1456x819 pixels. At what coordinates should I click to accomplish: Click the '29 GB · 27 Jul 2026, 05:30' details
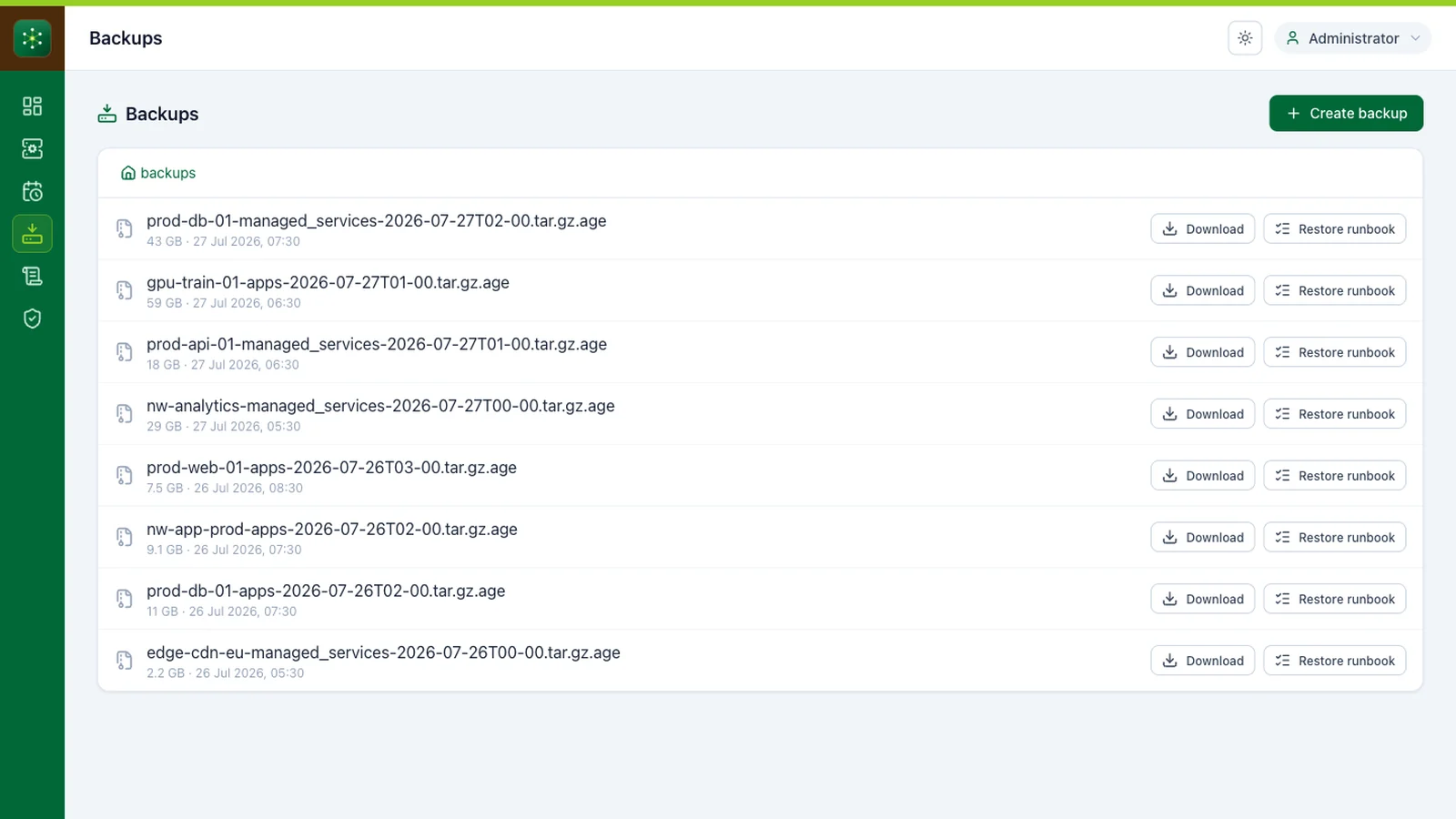tap(224, 427)
